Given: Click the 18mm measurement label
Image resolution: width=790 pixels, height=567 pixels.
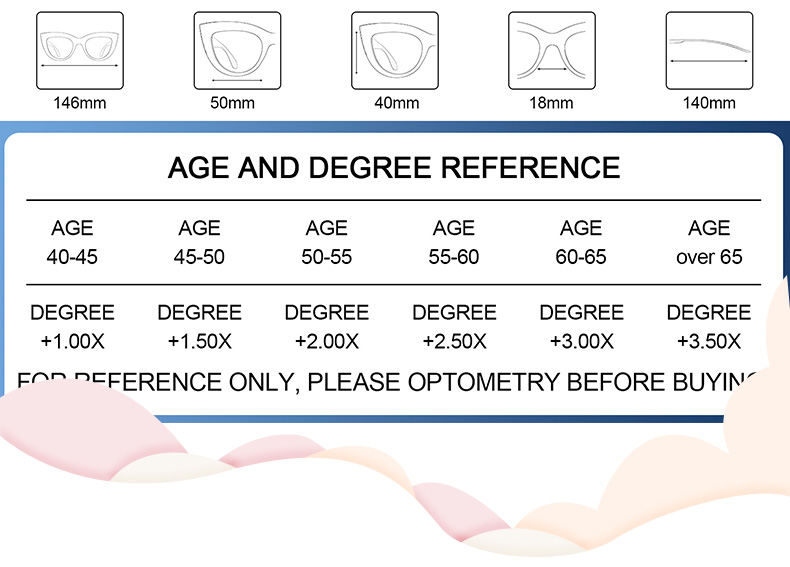Looking at the screenshot, I should (551, 103).
